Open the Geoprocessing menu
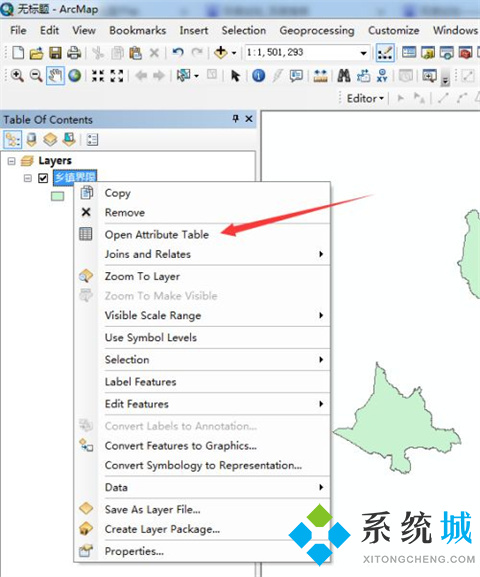This screenshot has width=480, height=577. tap(317, 31)
